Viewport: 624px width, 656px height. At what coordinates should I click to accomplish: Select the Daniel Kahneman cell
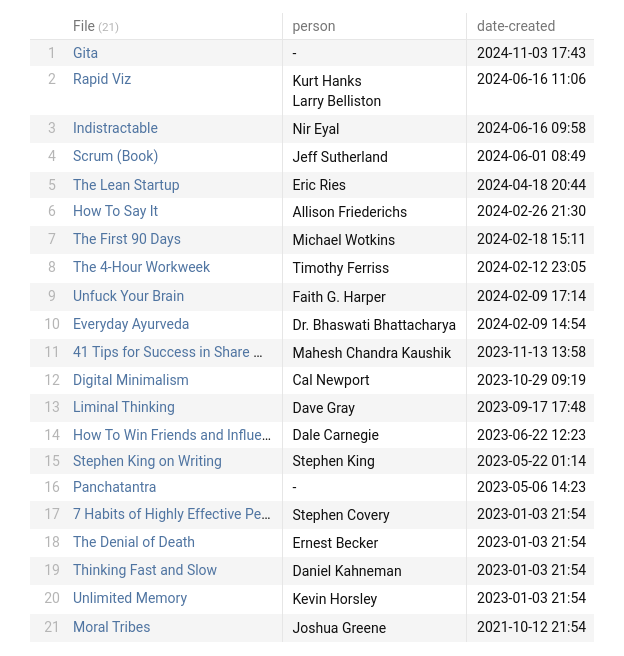(x=347, y=571)
